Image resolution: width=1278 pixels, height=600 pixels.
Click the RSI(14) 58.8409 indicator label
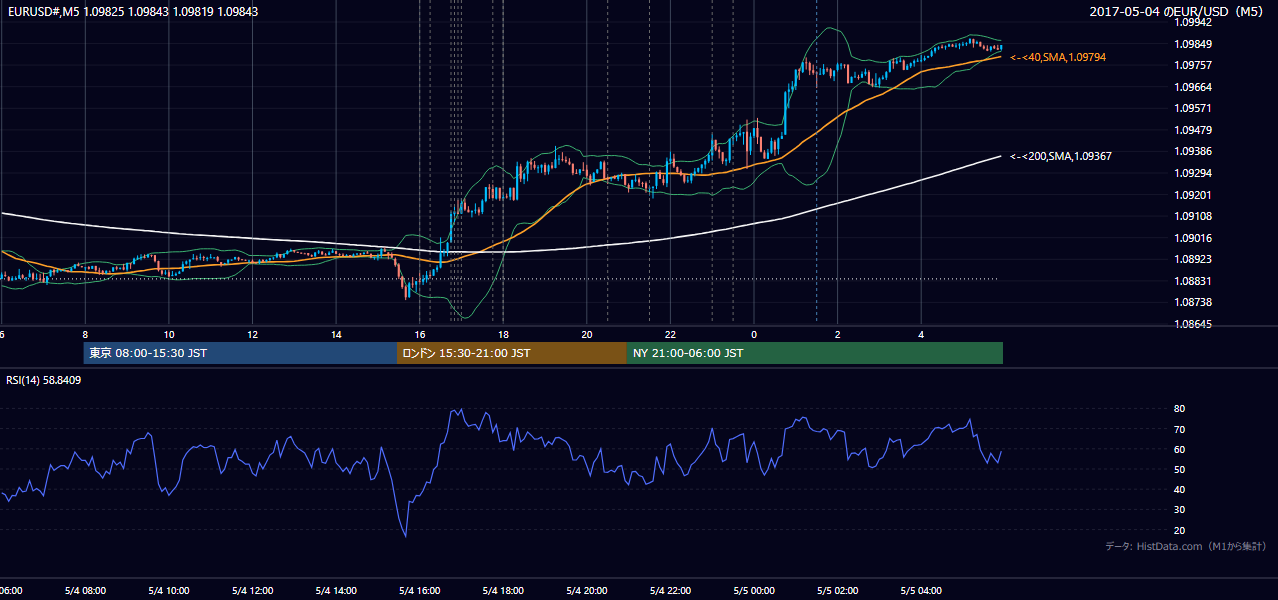(x=44, y=380)
